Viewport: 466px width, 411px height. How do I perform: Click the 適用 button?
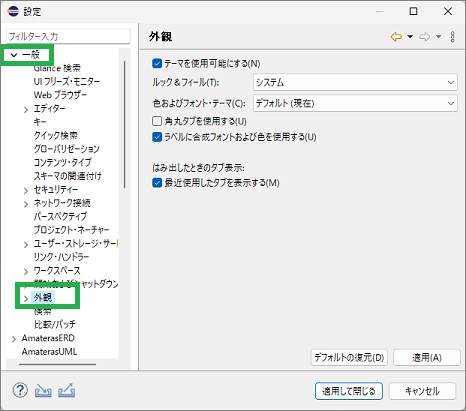[427, 358]
